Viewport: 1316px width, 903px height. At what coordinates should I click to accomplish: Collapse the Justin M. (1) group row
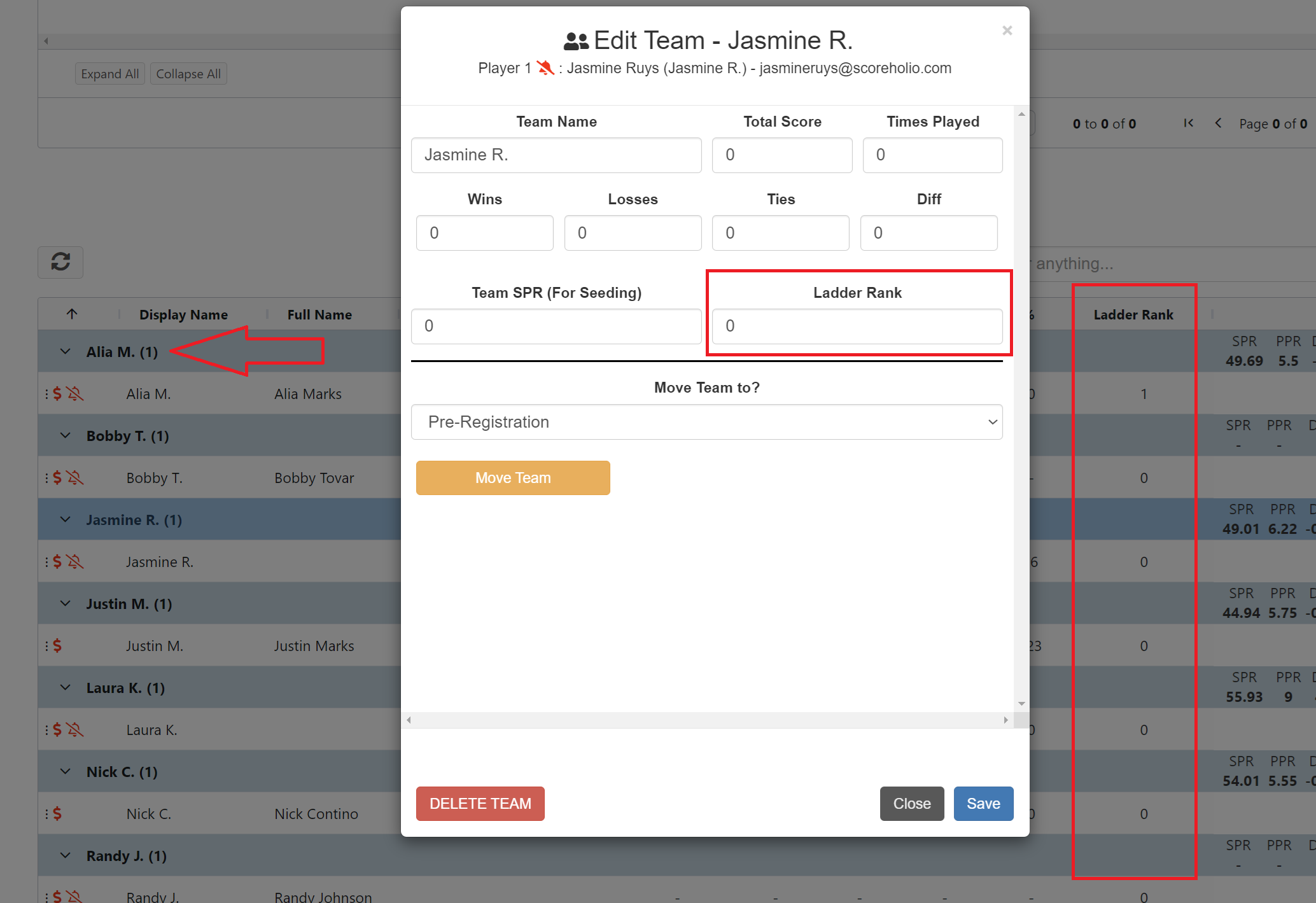66,603
